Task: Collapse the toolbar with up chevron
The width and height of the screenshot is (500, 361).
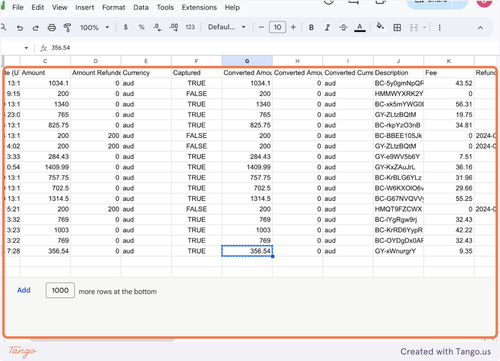Action: point(480,28)
